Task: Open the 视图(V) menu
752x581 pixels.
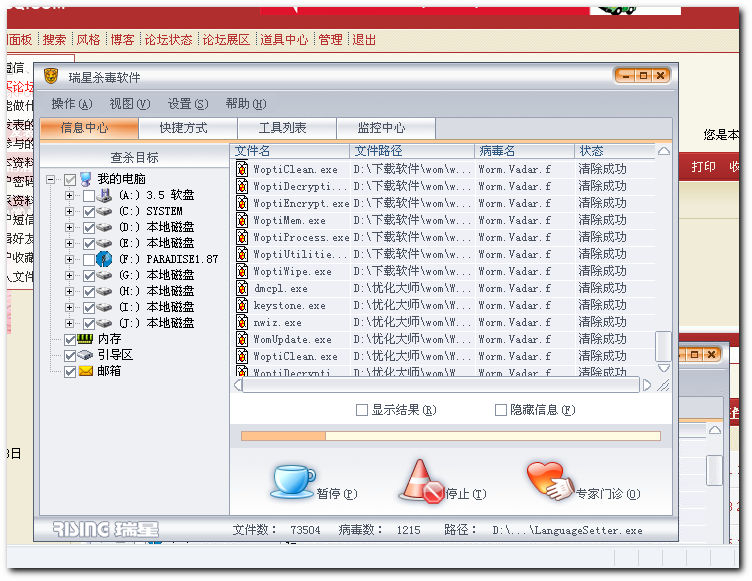Action: (x=129, y=104)
